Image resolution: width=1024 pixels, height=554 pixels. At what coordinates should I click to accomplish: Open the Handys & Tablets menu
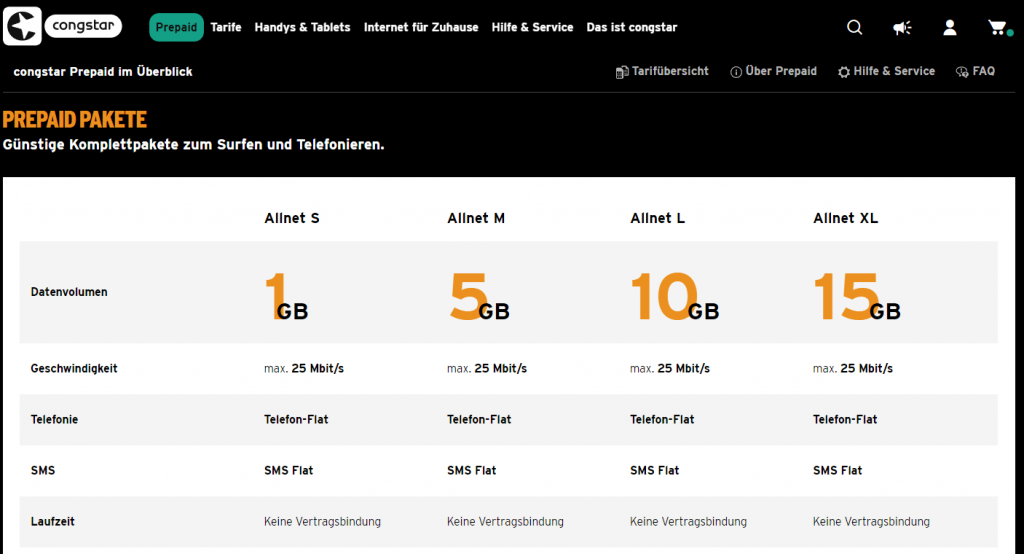pyautogui.click(x=302, y=27)
